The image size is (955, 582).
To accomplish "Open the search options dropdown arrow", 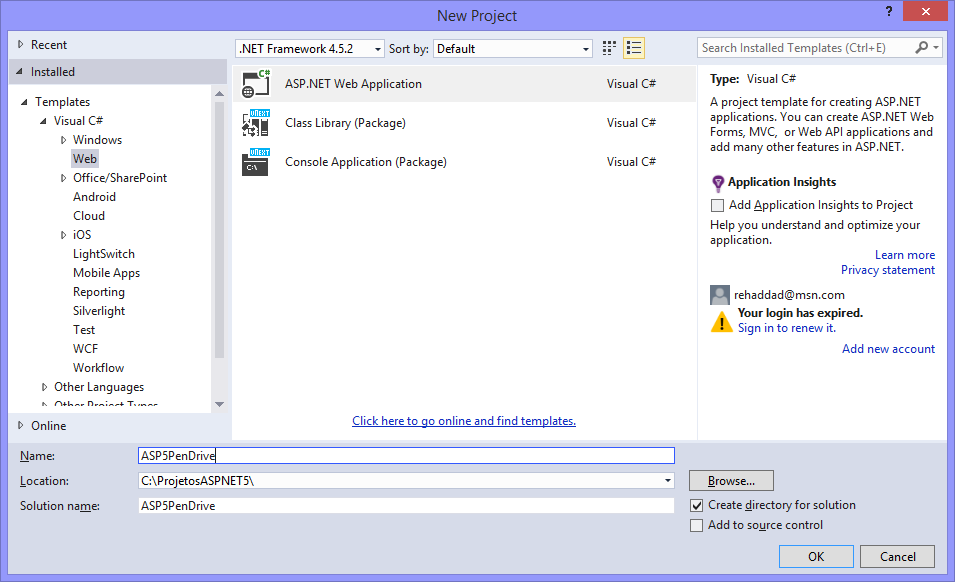I will pyautogui.click(x=936, y=47).
